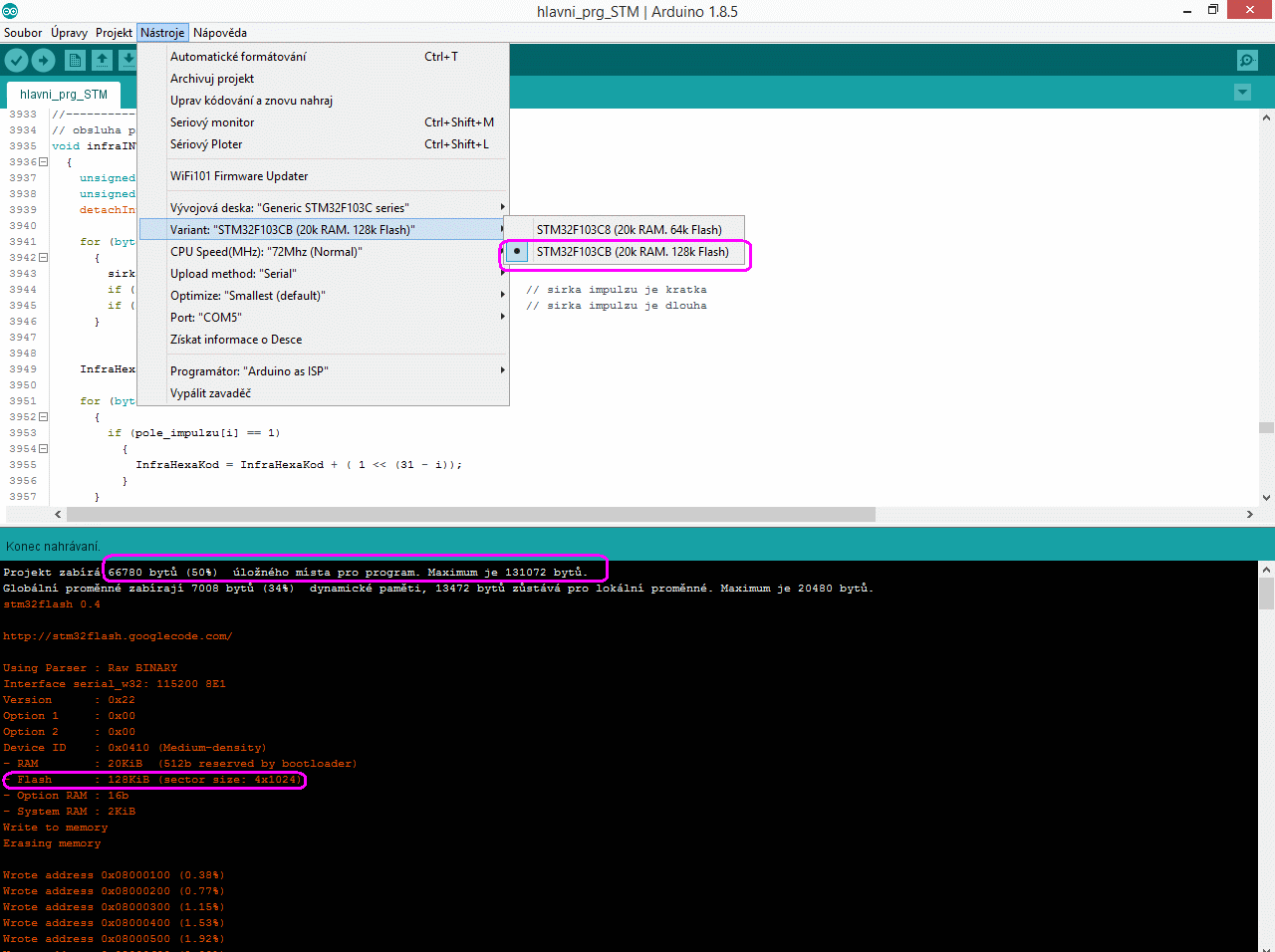Click the console vertical scrollbar thumb

click(x=1266, y=594)
